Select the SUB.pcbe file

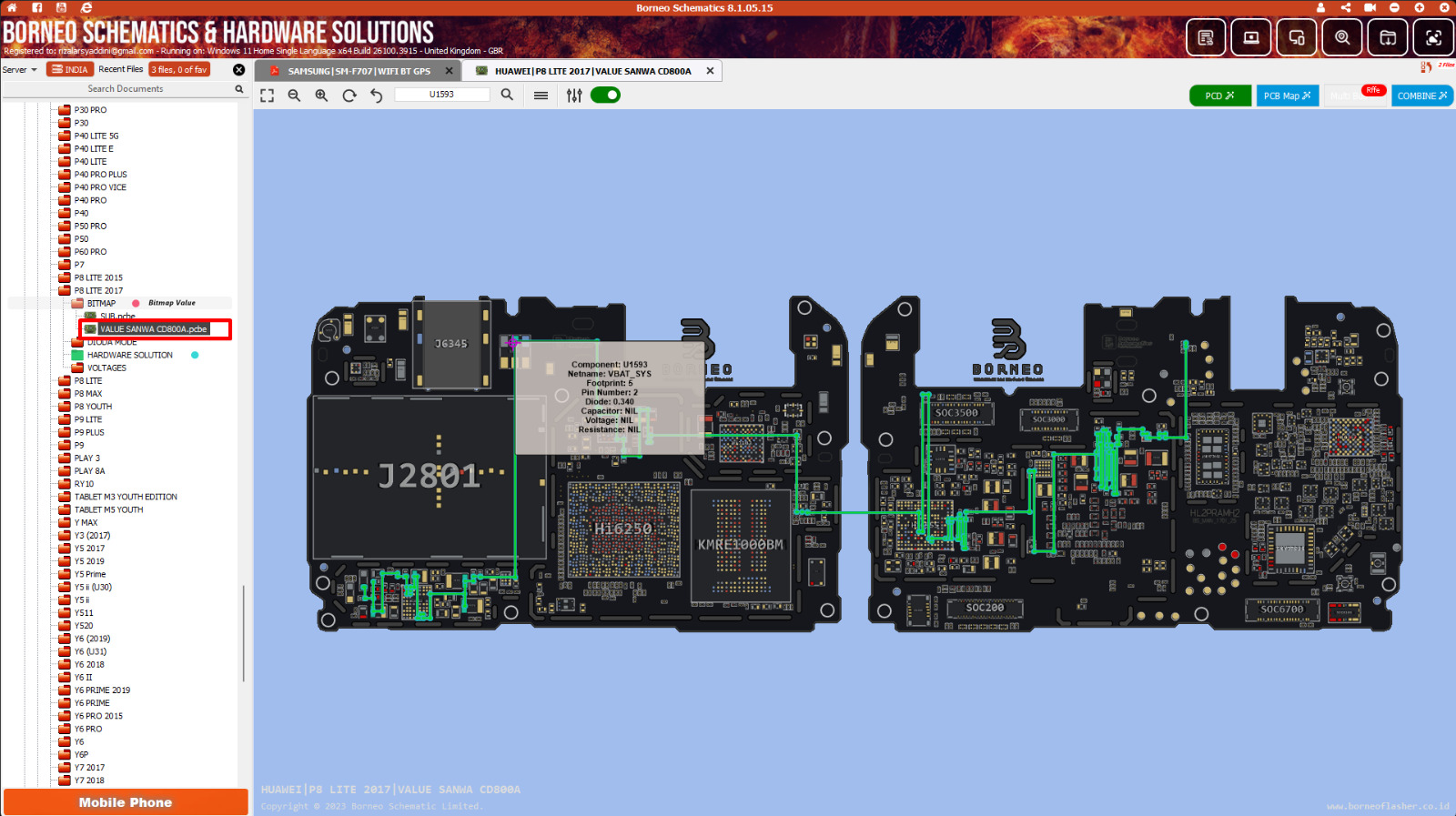tap(117, 317)
